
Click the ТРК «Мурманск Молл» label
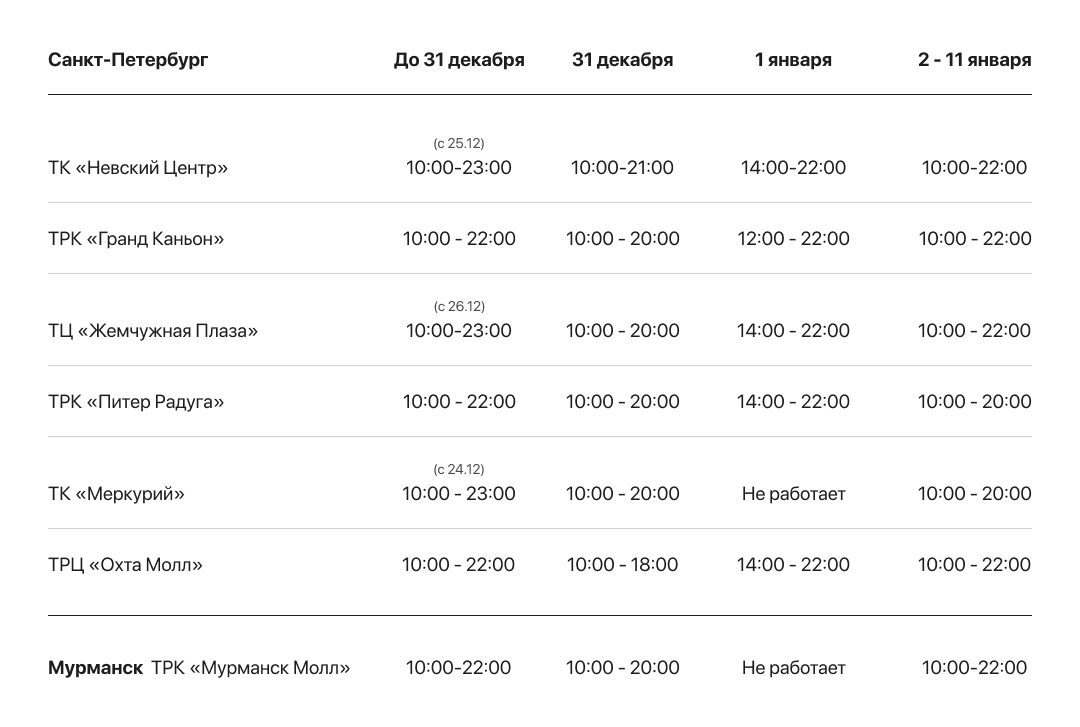coord(251,668)
